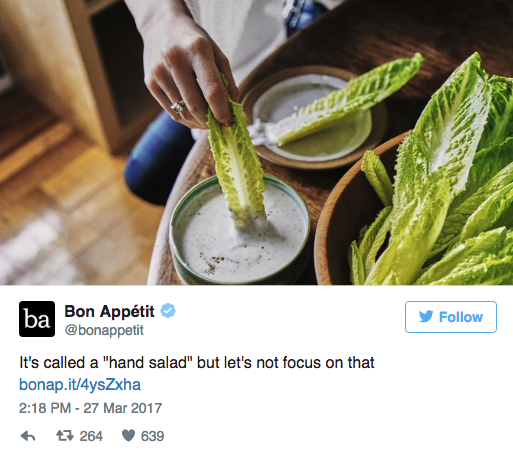Viewport: 513px width, 456px height.
Task: Open the bonap.it/4ysZxha link
Action: pos(80,384)
